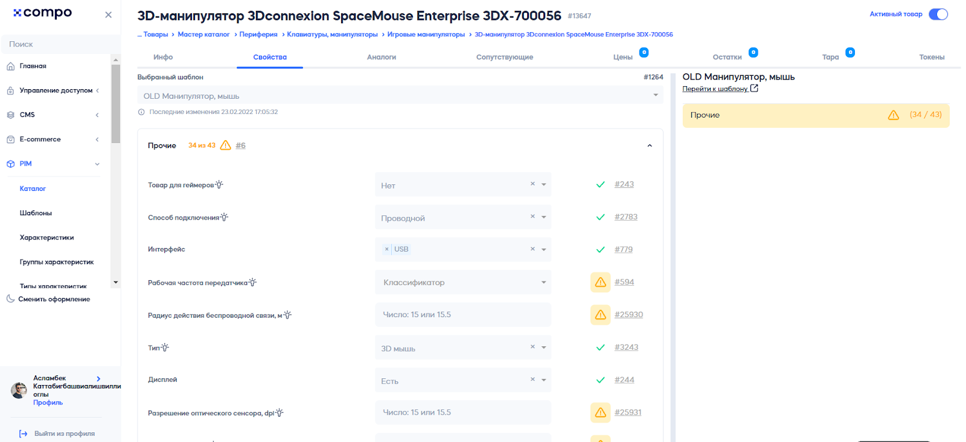
Task: Switch to the Инфо tab
Action: [163, 57]
